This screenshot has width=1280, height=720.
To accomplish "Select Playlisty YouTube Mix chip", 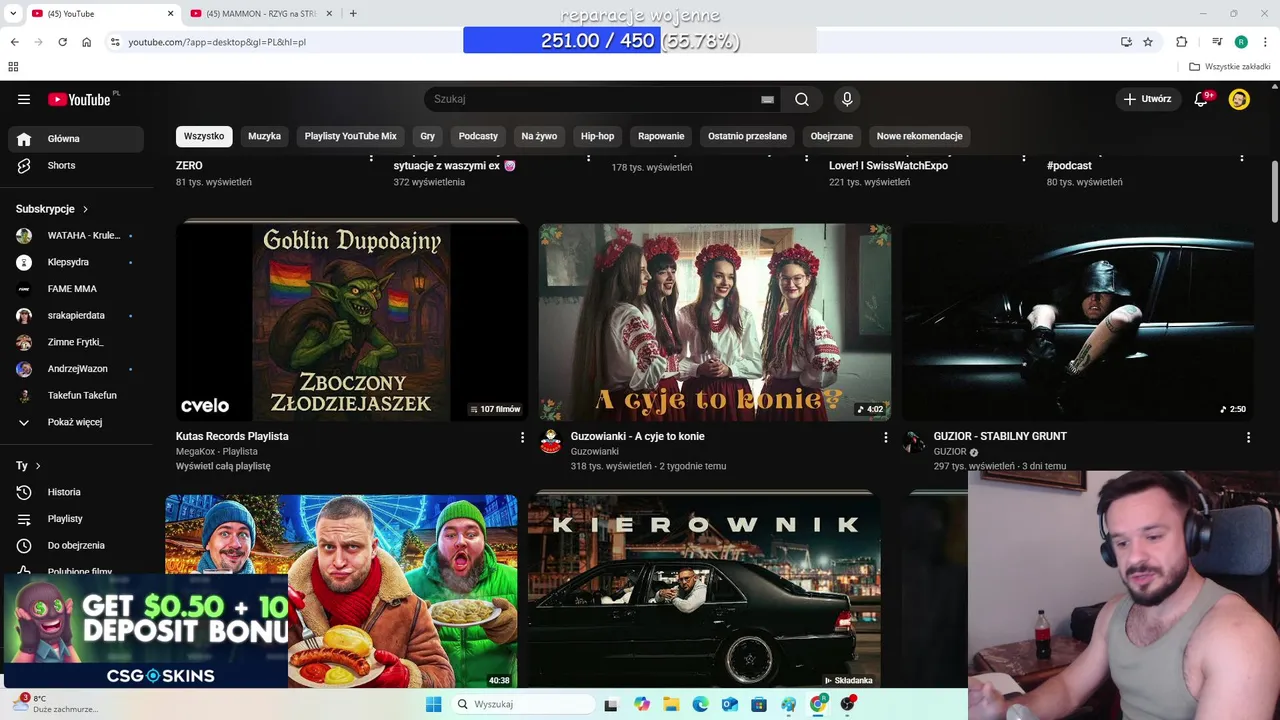I will pyautogui.click(x=351, y=136).
